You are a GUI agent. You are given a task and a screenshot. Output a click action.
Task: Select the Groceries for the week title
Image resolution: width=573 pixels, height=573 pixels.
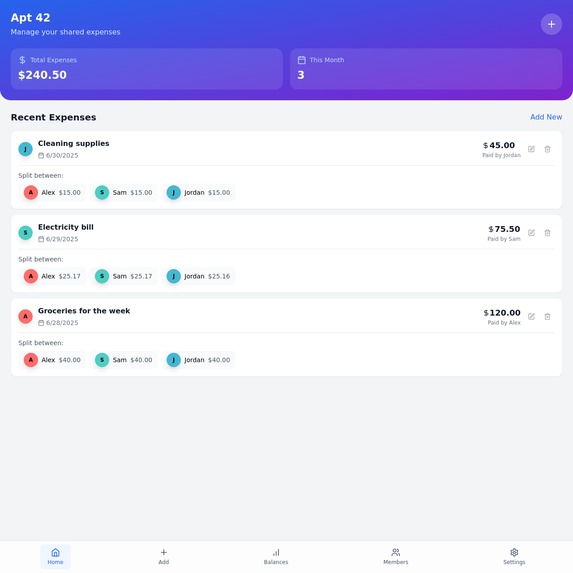click(84, 311)
